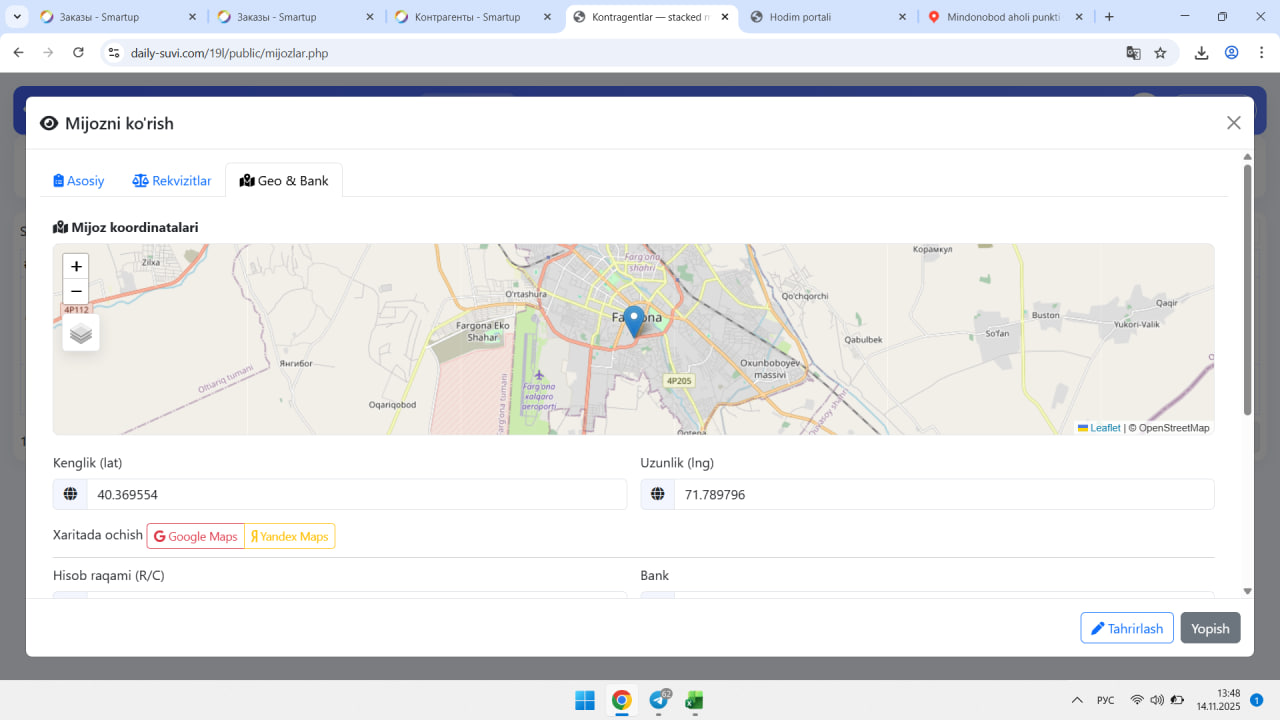1280x720 pixels.
Task: Close the Mijozni ko'rish dialog
Action: point(1233,123)
